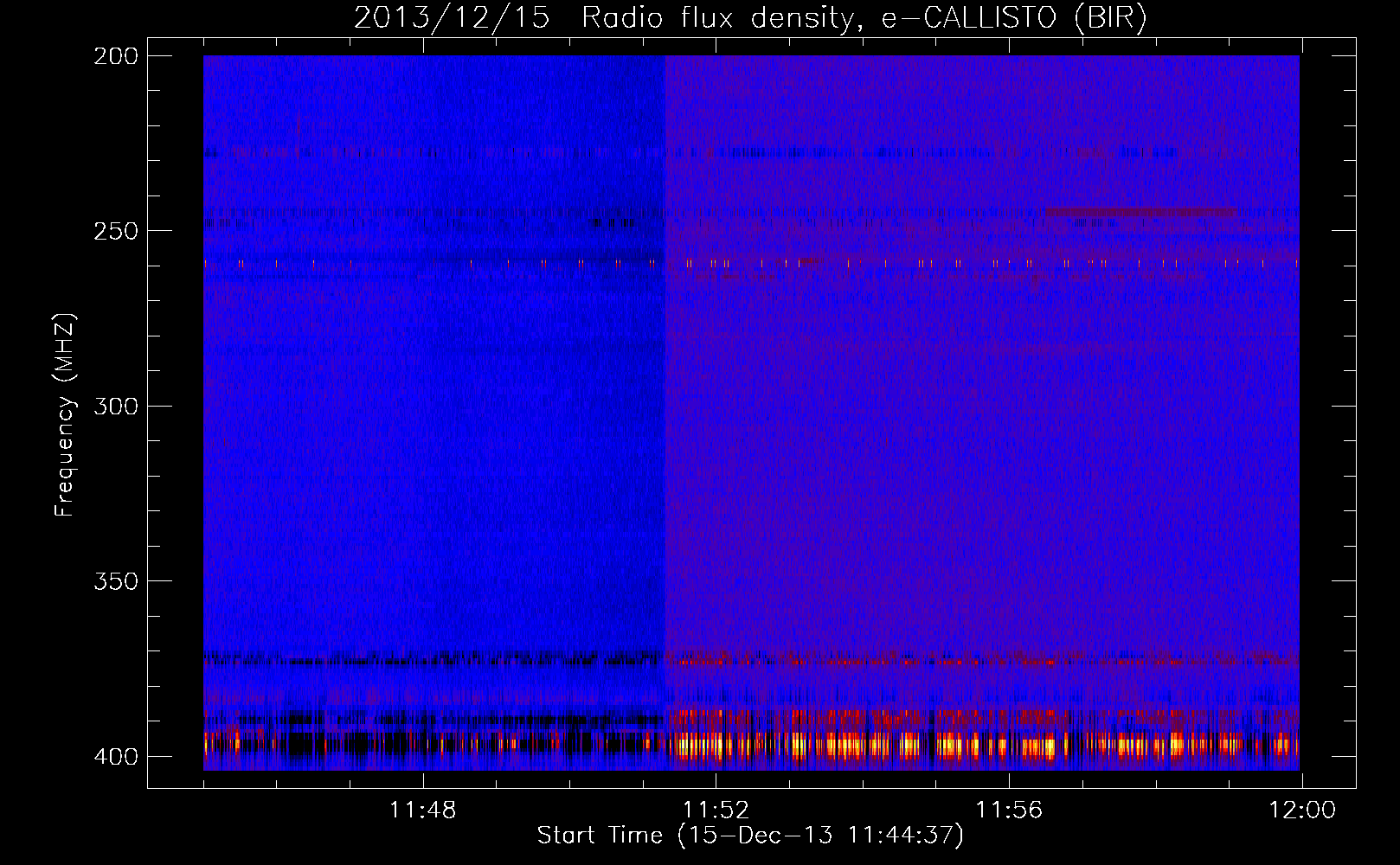Click the plot title 'Radio flux density, e-CALLISTO (BIR)'
The width and height of the screenshot is (1400, 865).
coord(864,18)
